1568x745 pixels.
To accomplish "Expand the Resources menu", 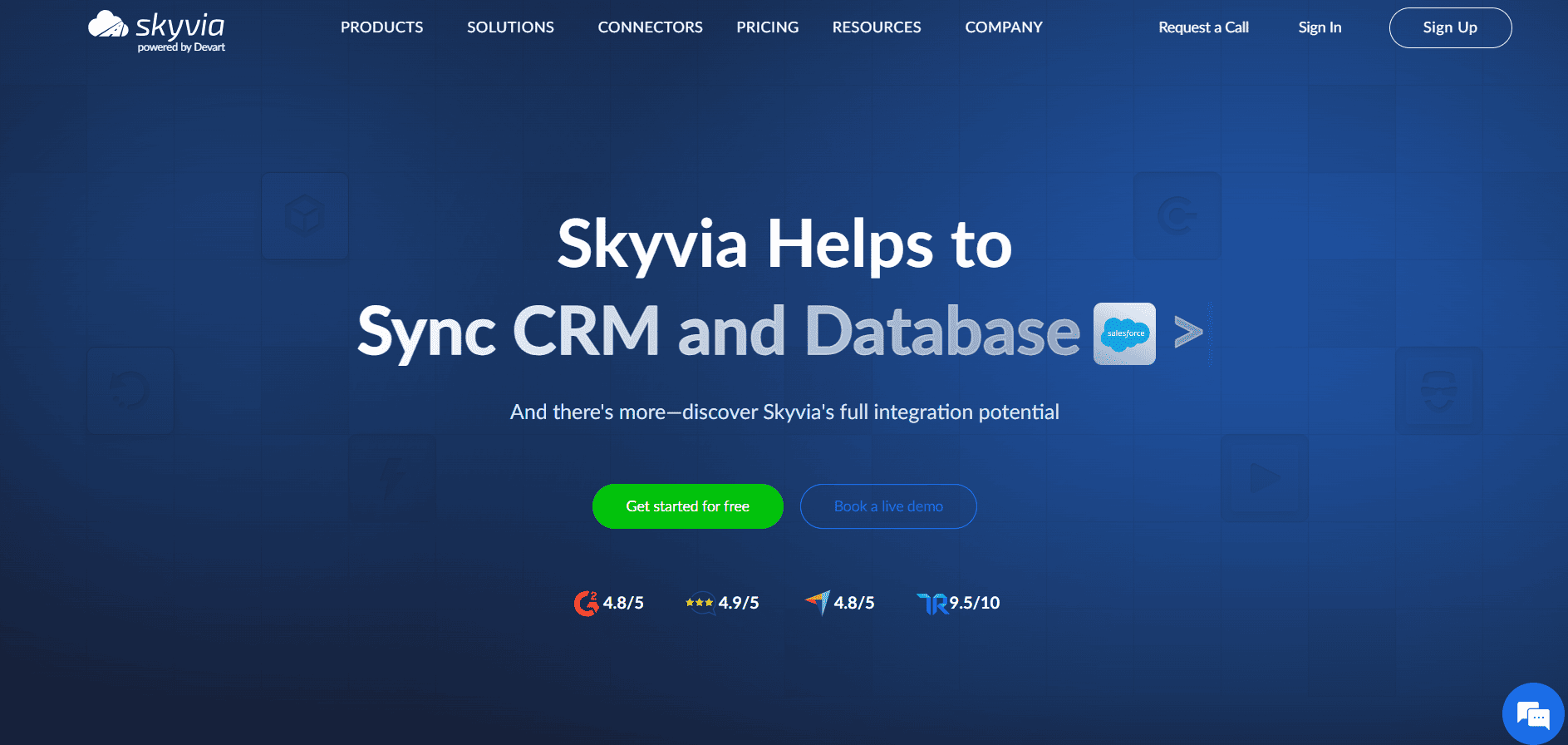I will pos(877,27).
